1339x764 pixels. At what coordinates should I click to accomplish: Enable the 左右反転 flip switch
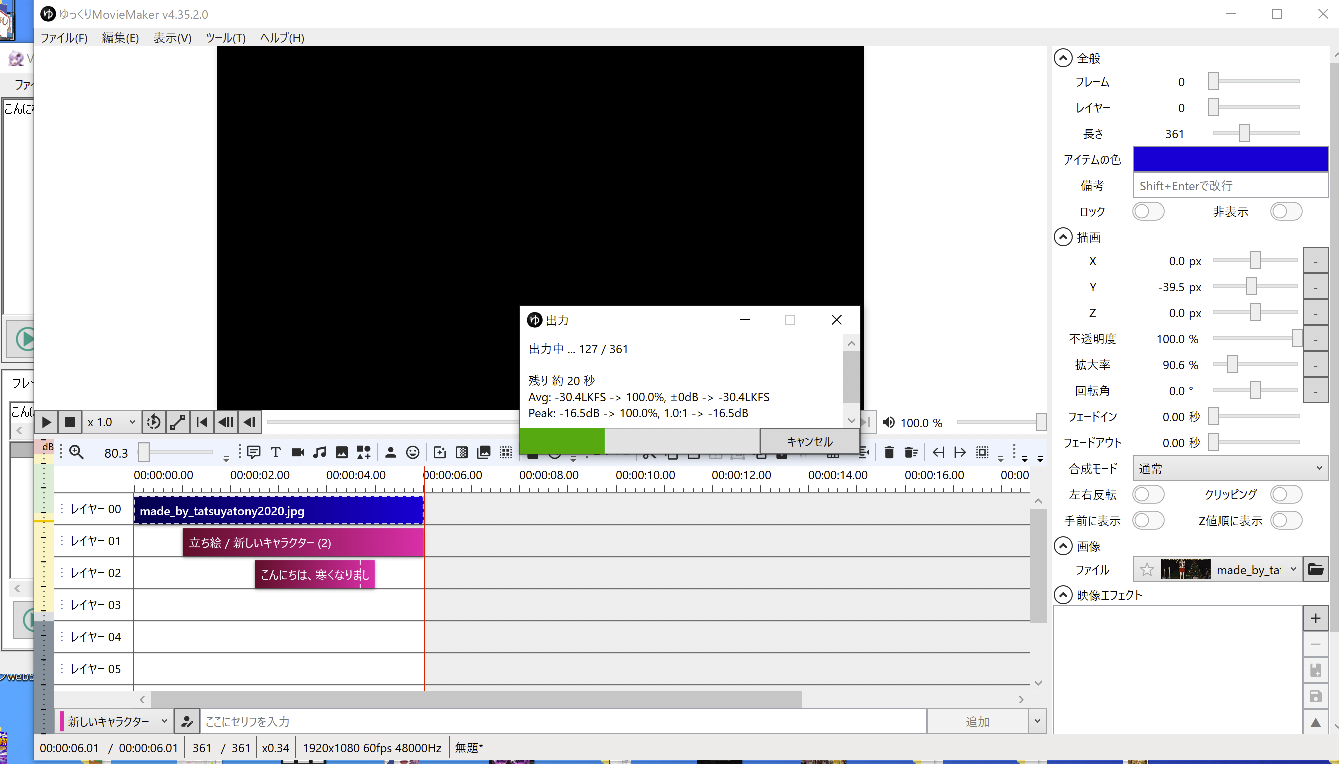click(1148, 495)
